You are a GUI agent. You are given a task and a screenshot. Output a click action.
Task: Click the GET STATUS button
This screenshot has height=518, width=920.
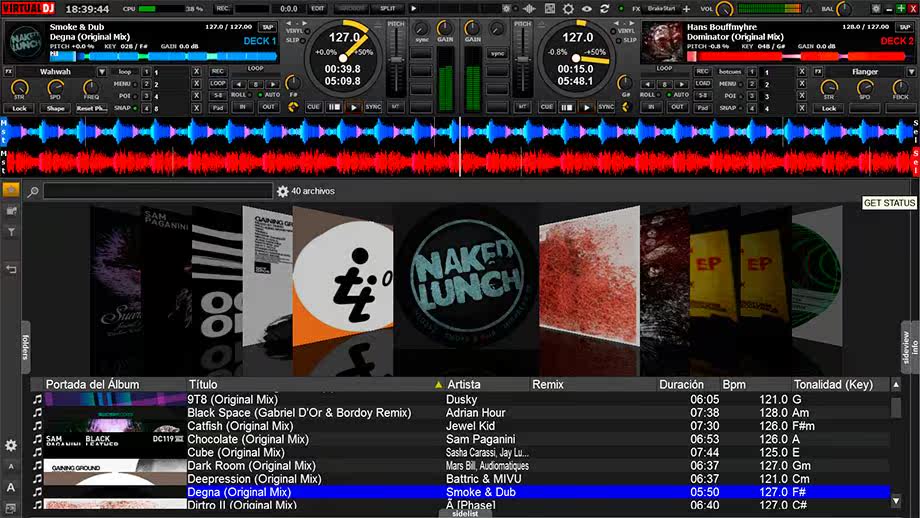[x=889, y=202]
